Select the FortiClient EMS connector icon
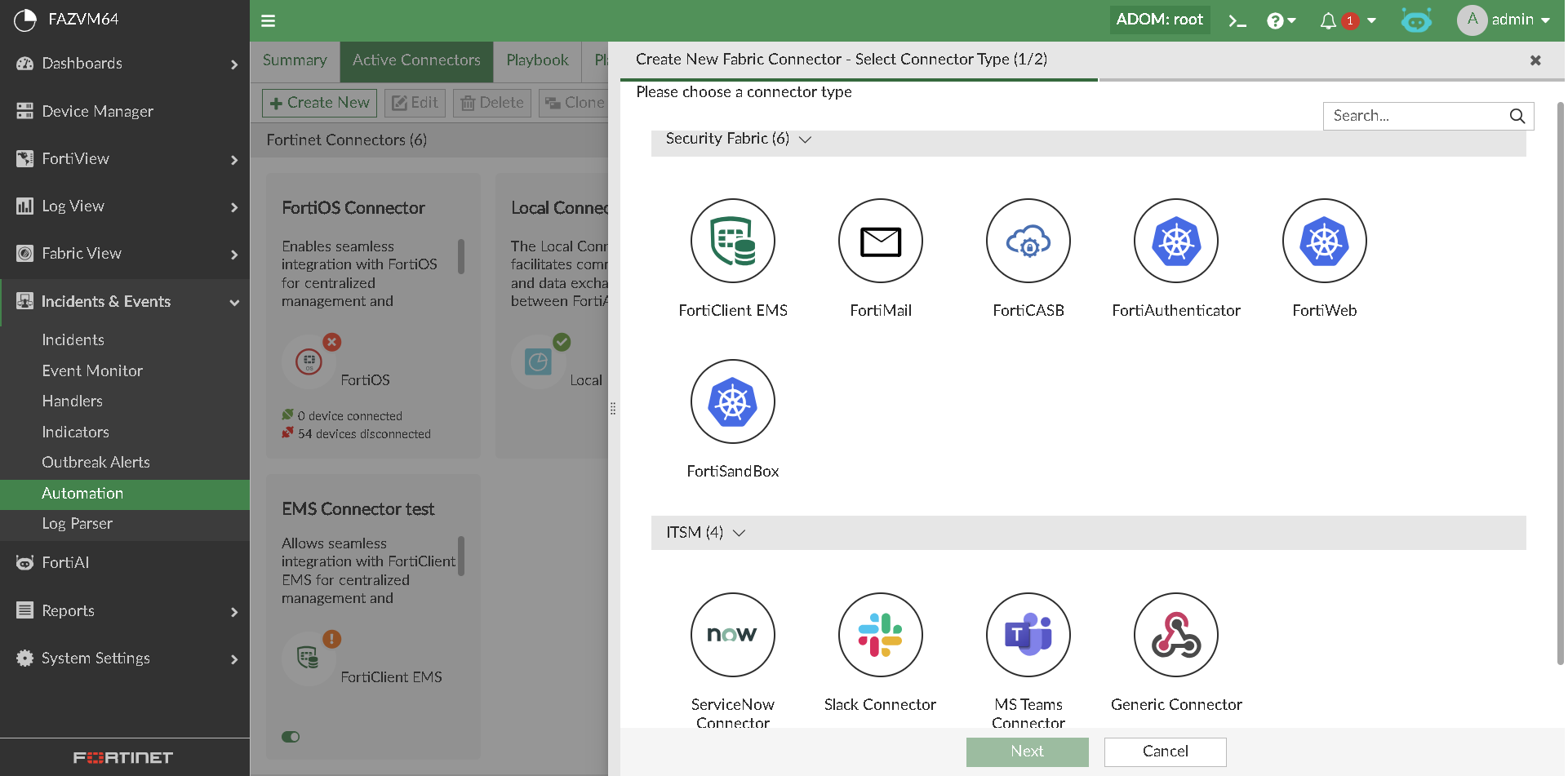The image size is (1568, 776). coord(732,241)
